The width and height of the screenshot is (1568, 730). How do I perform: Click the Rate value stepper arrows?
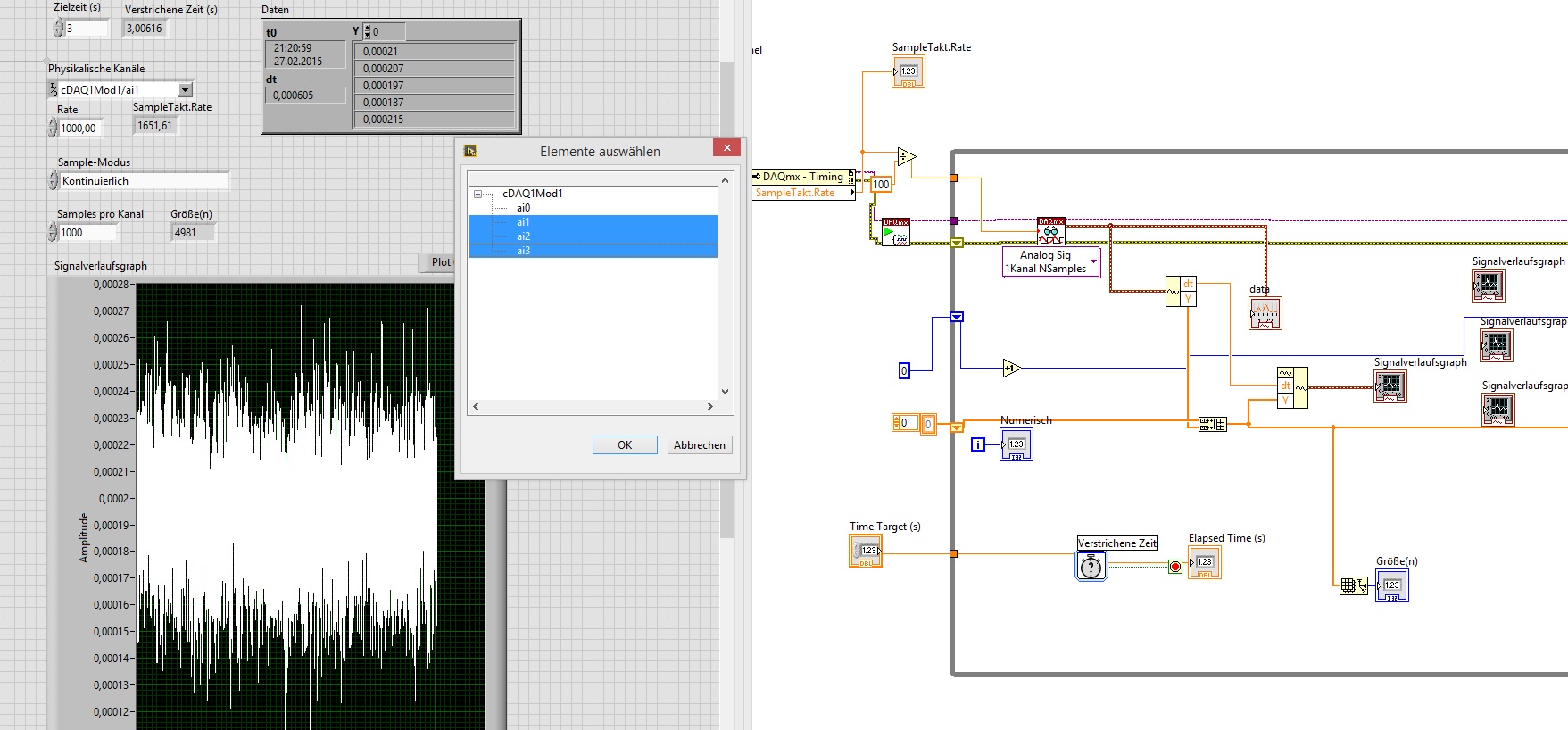[x=53, y=129]
